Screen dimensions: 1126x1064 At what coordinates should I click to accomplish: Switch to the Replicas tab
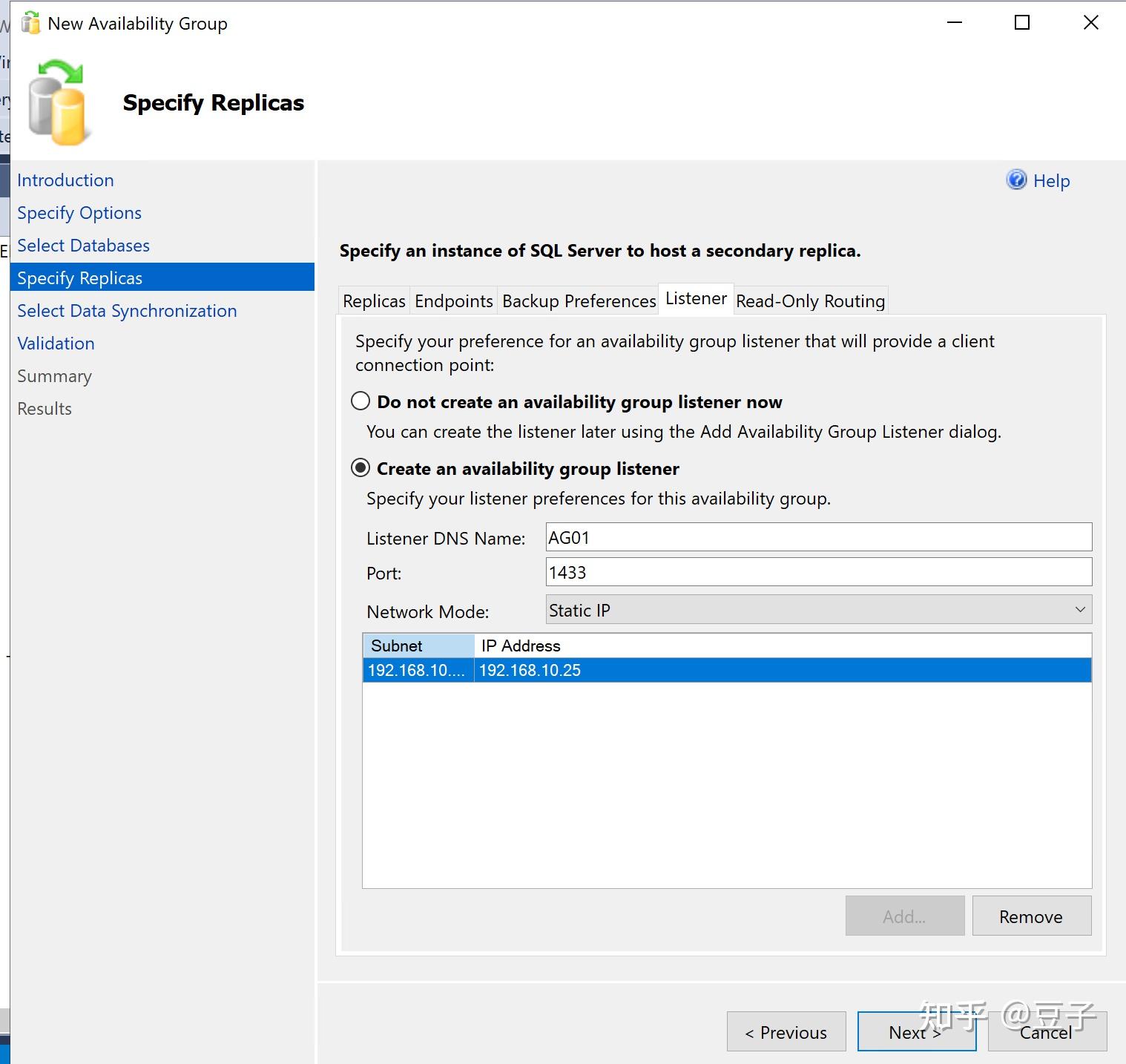pos(374,301)
